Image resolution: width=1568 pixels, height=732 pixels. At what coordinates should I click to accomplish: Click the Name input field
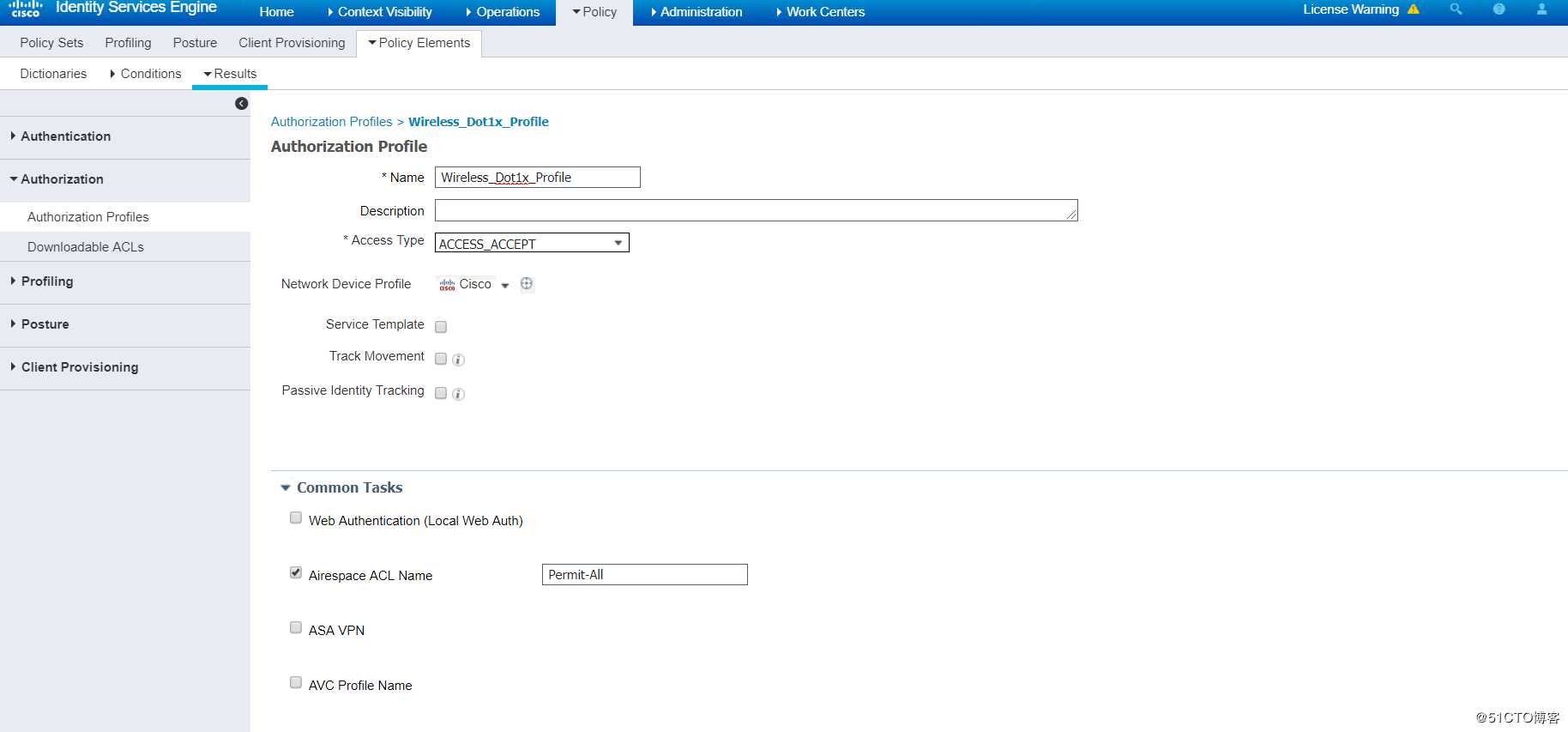[x=538, y=178]
